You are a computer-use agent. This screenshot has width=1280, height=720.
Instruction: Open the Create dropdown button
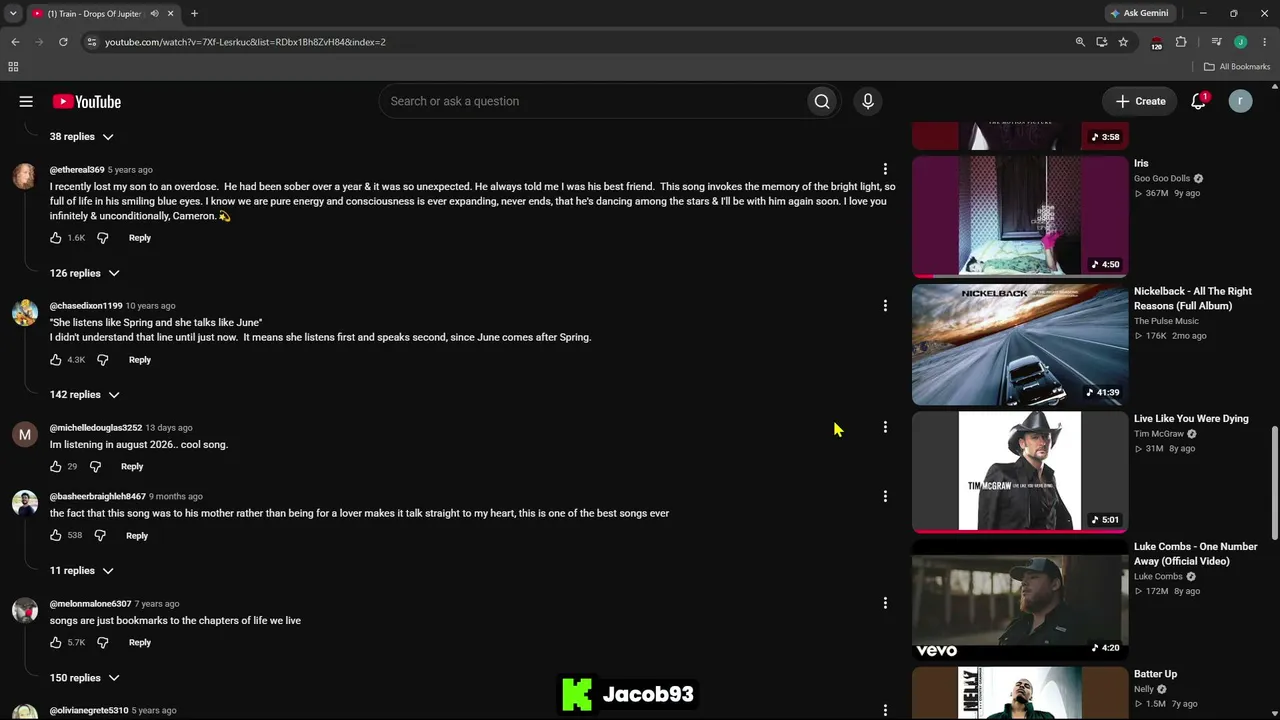coord(1140,101)
